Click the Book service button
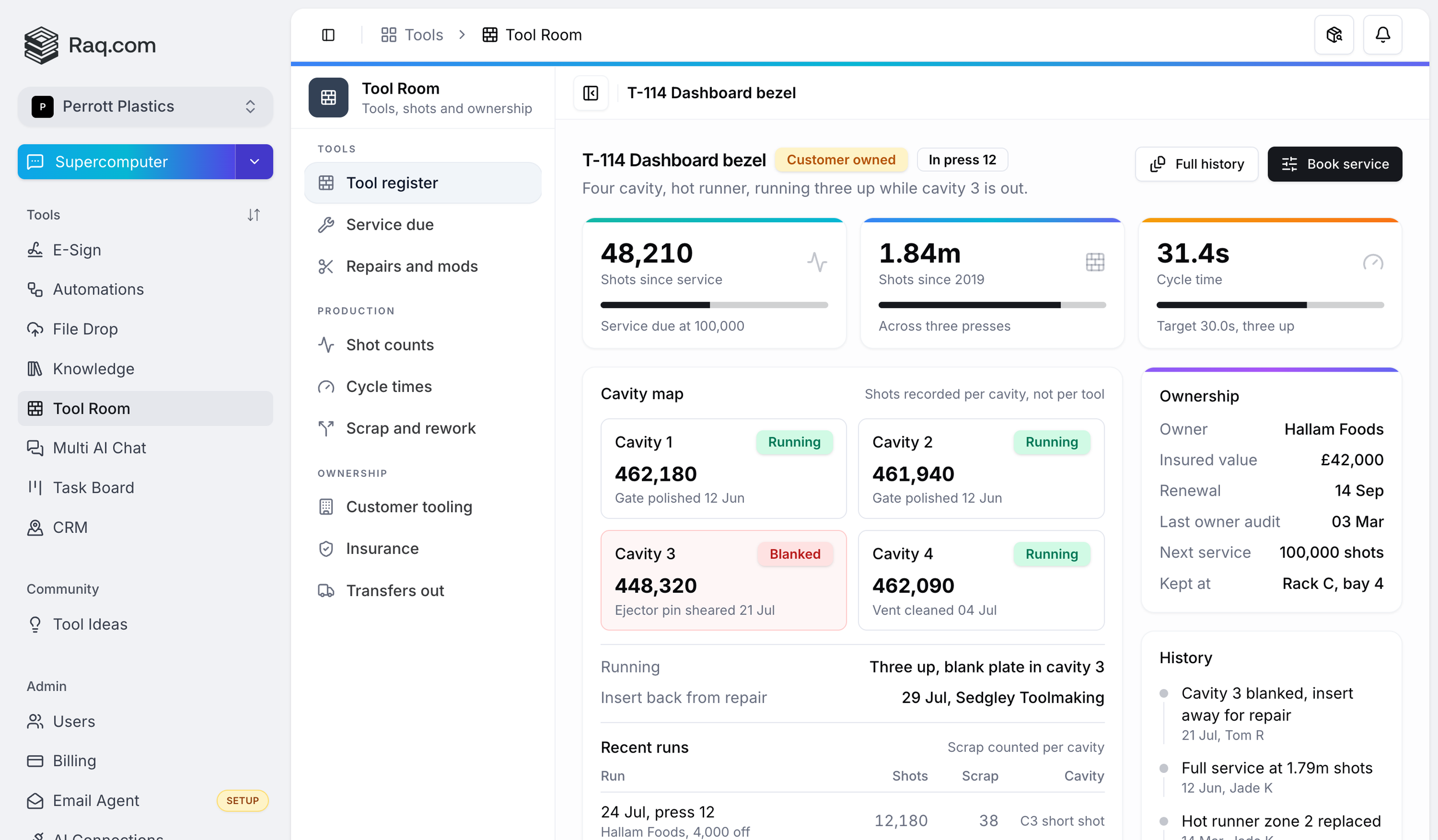1438x840 pixels. point(1334,164)
